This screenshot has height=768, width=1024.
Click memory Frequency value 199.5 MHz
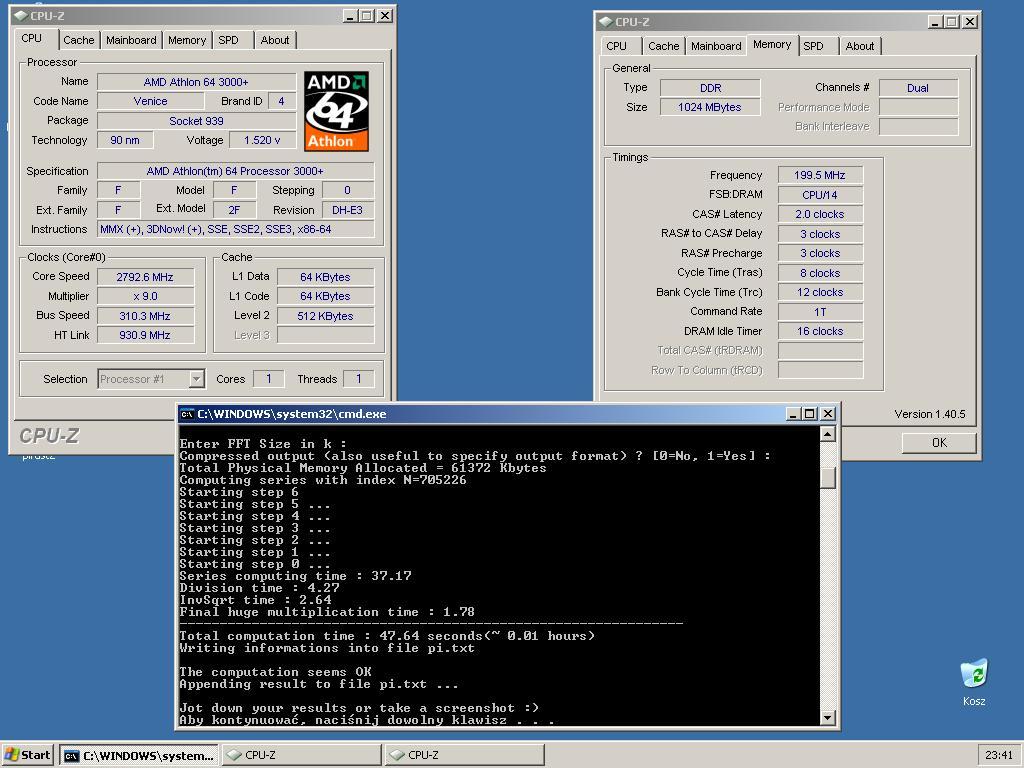coord(820,175)
